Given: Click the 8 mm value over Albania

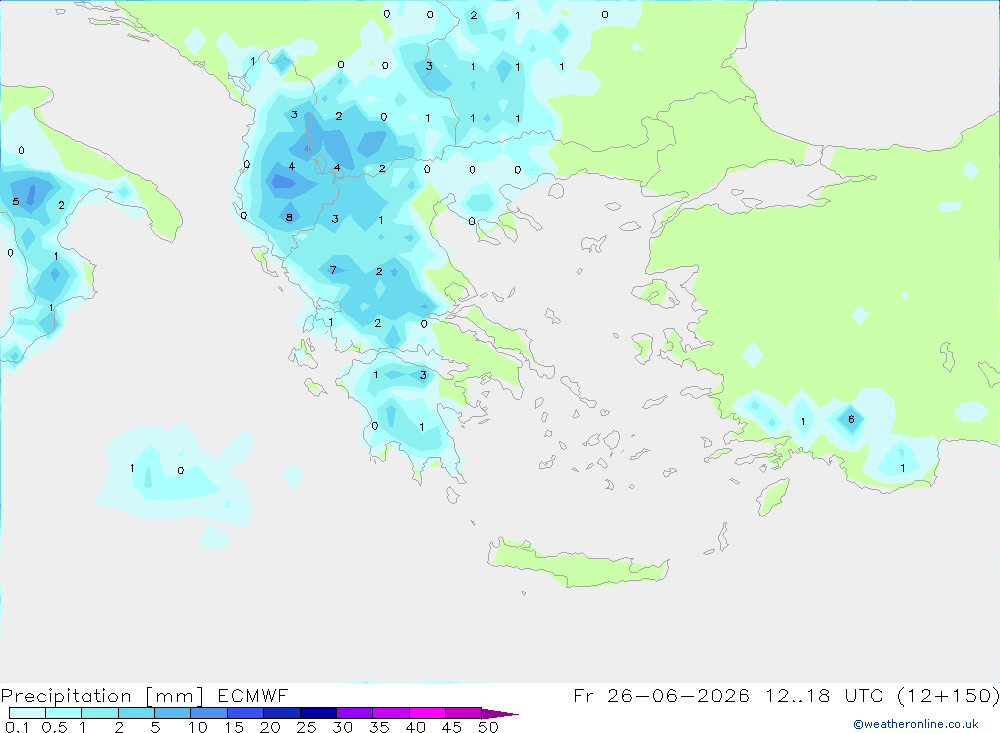Looking at the screenshot, I should pyautogui.click(x=289, y=218).
